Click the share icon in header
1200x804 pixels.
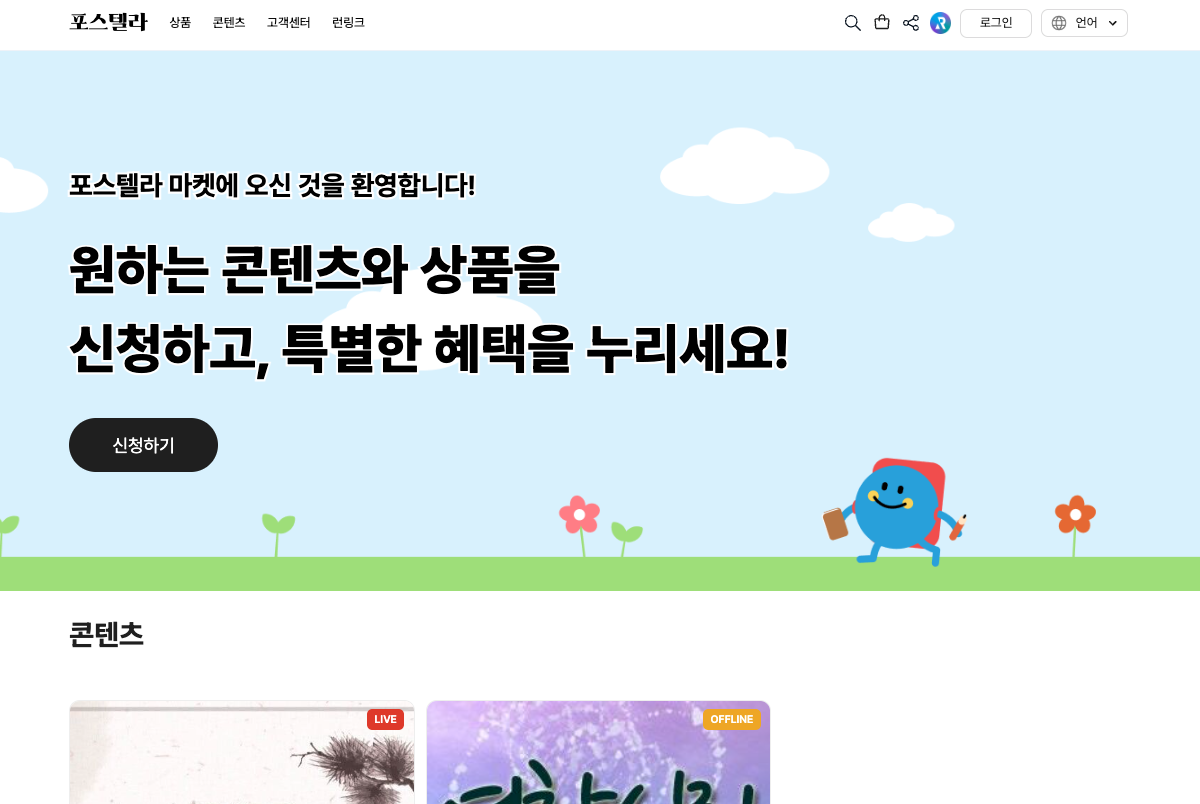[911, 23]
